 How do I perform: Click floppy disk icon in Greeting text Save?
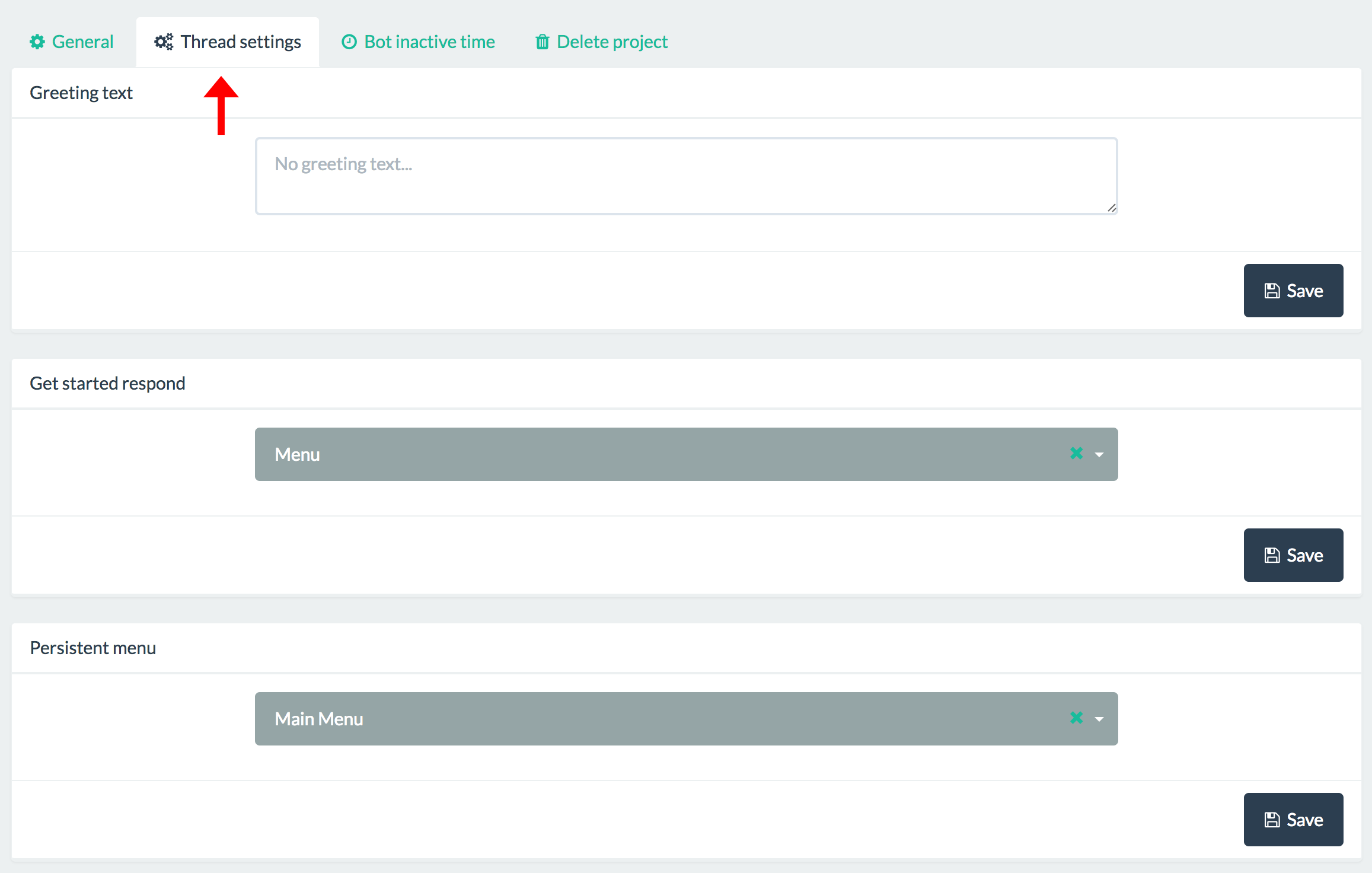[1272, 291]
